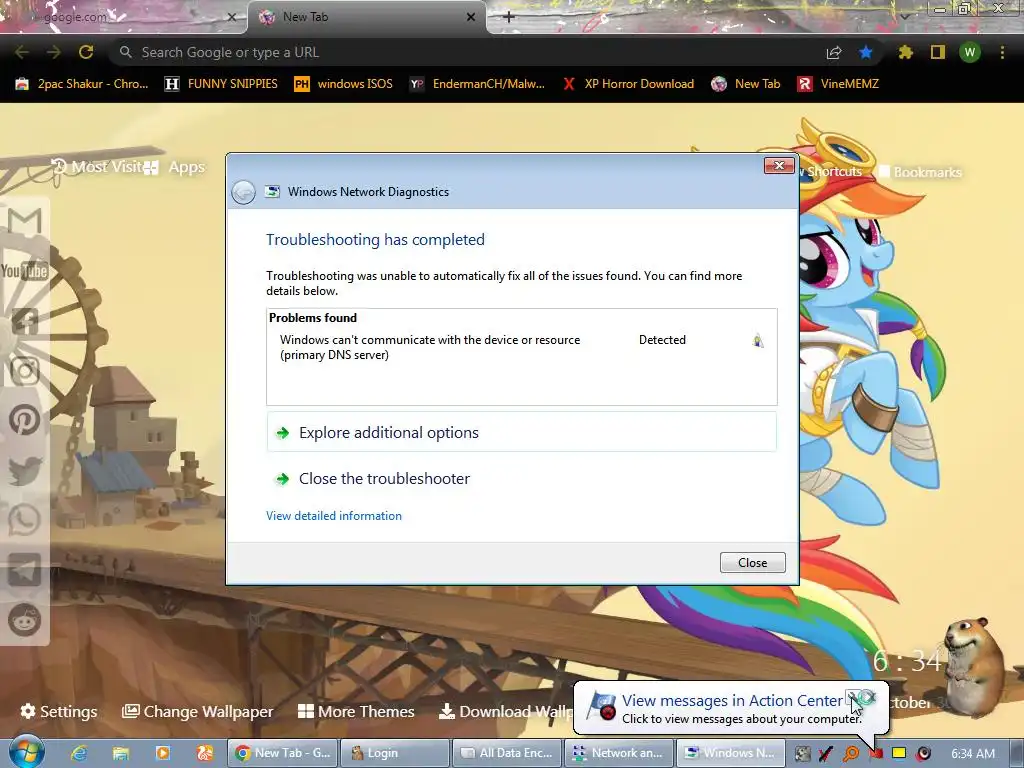Click the Action Center flag tray icon

[x=876, y=754]
